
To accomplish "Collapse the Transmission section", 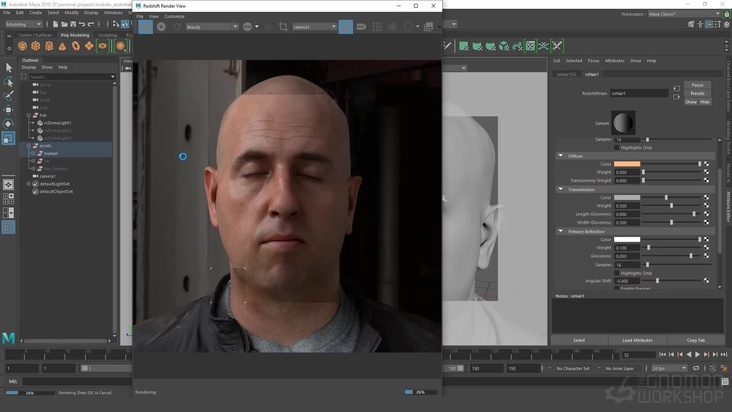I will click(x=561, y=189).
